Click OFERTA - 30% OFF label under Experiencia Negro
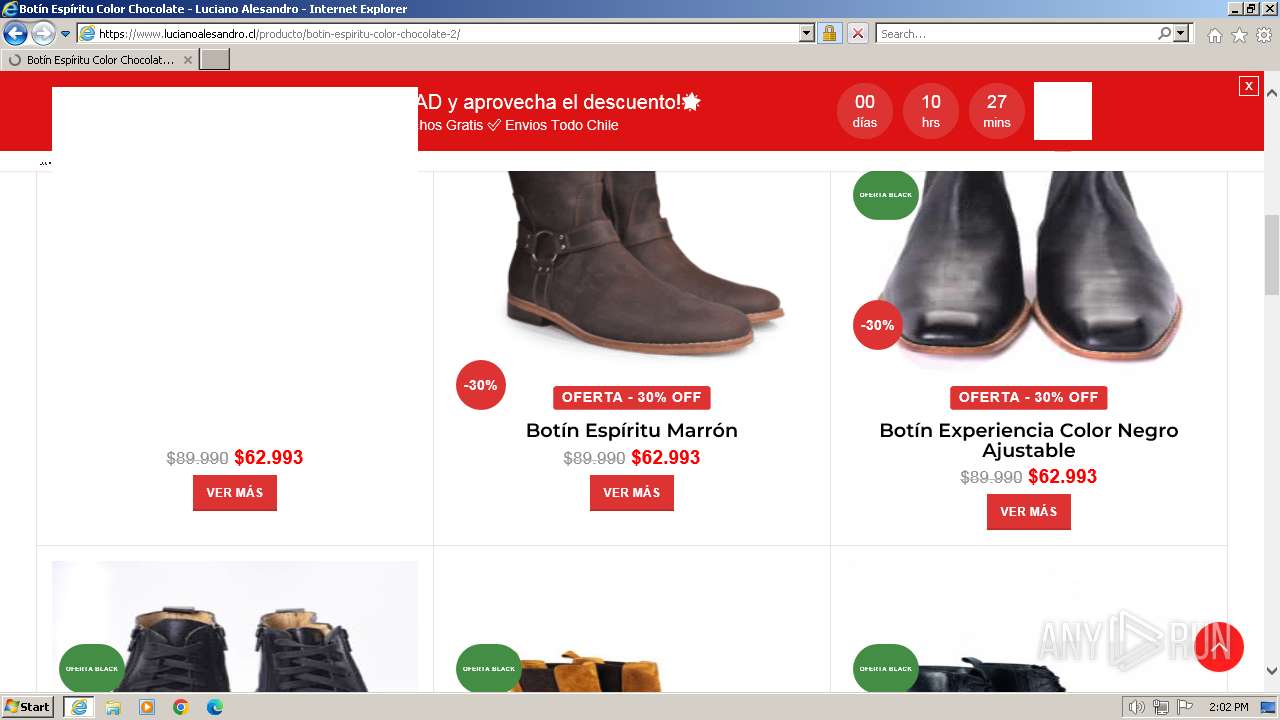This screenshot has height=720, width=1280. 1029,397
